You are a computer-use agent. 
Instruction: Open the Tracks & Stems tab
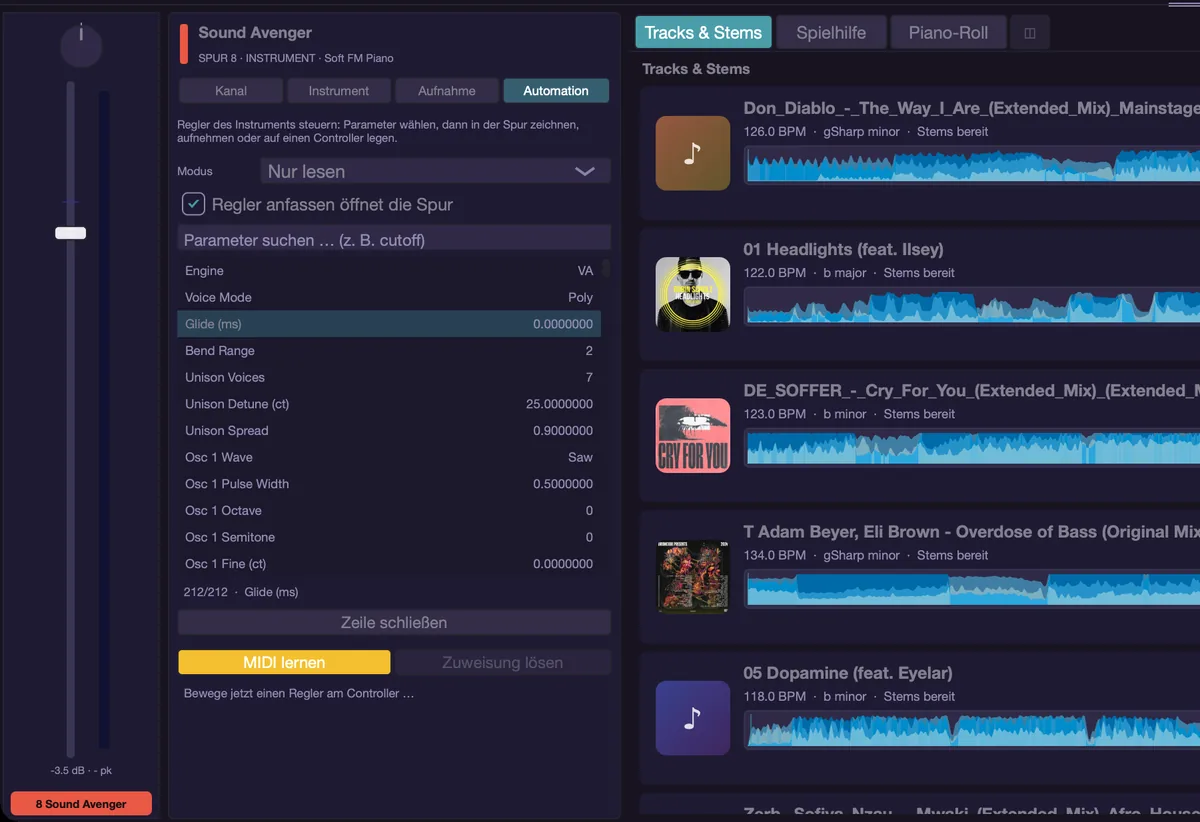703,33
